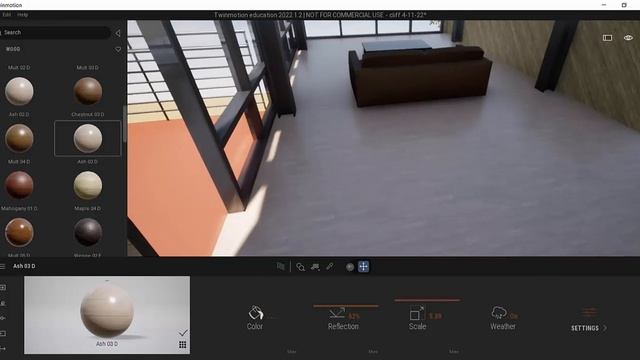Choose the Mult 04 D wood material

(x=19, y=138)
